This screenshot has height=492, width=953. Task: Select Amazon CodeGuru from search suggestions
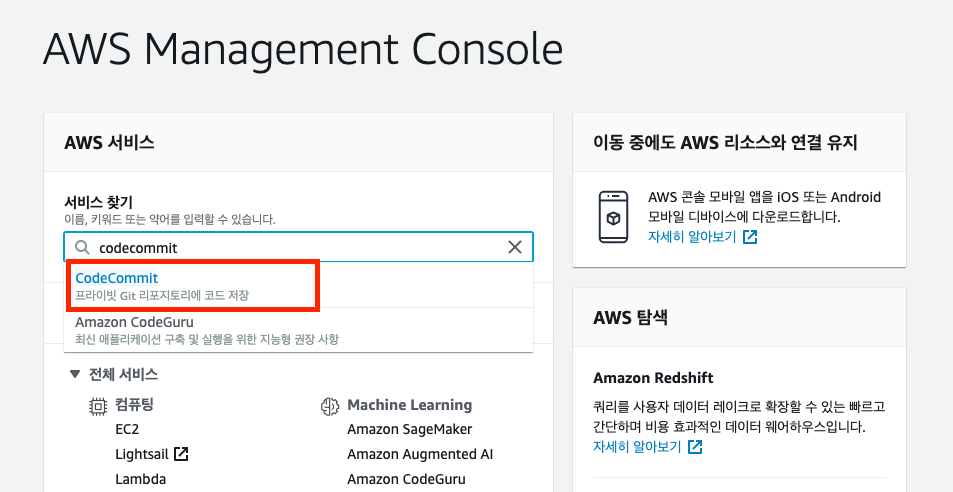click(x=298, y=330)
